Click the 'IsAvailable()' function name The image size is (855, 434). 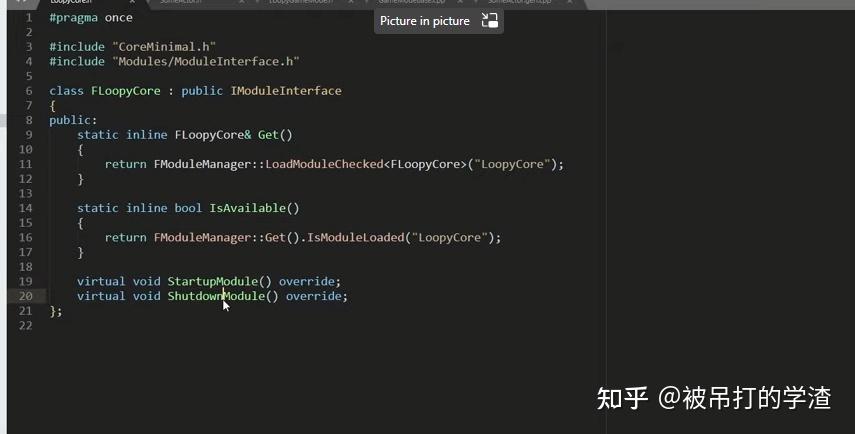click(254, 208)
